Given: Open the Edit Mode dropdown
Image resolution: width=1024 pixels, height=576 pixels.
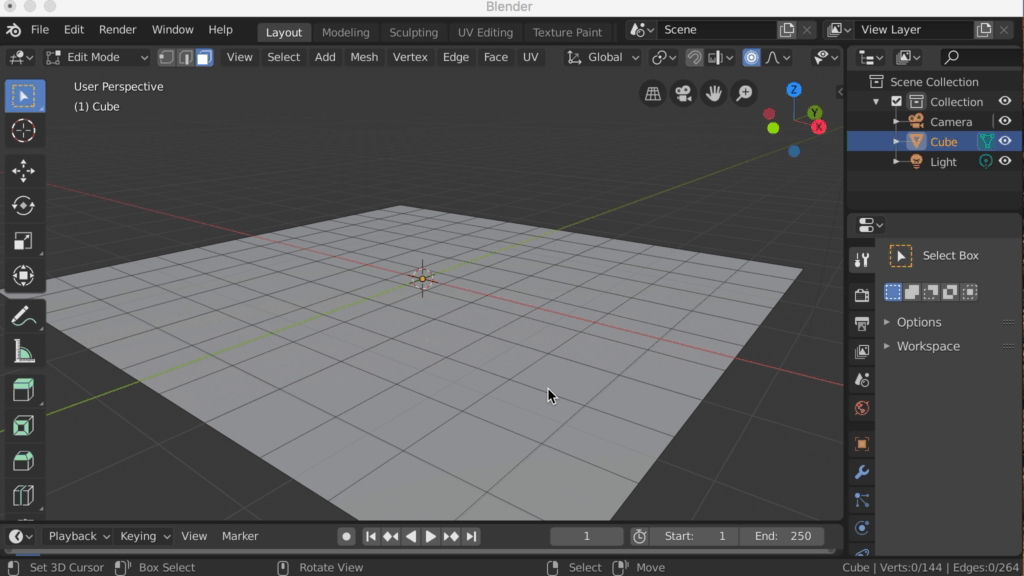Looking at the screenshot, I should click(97, 57).
